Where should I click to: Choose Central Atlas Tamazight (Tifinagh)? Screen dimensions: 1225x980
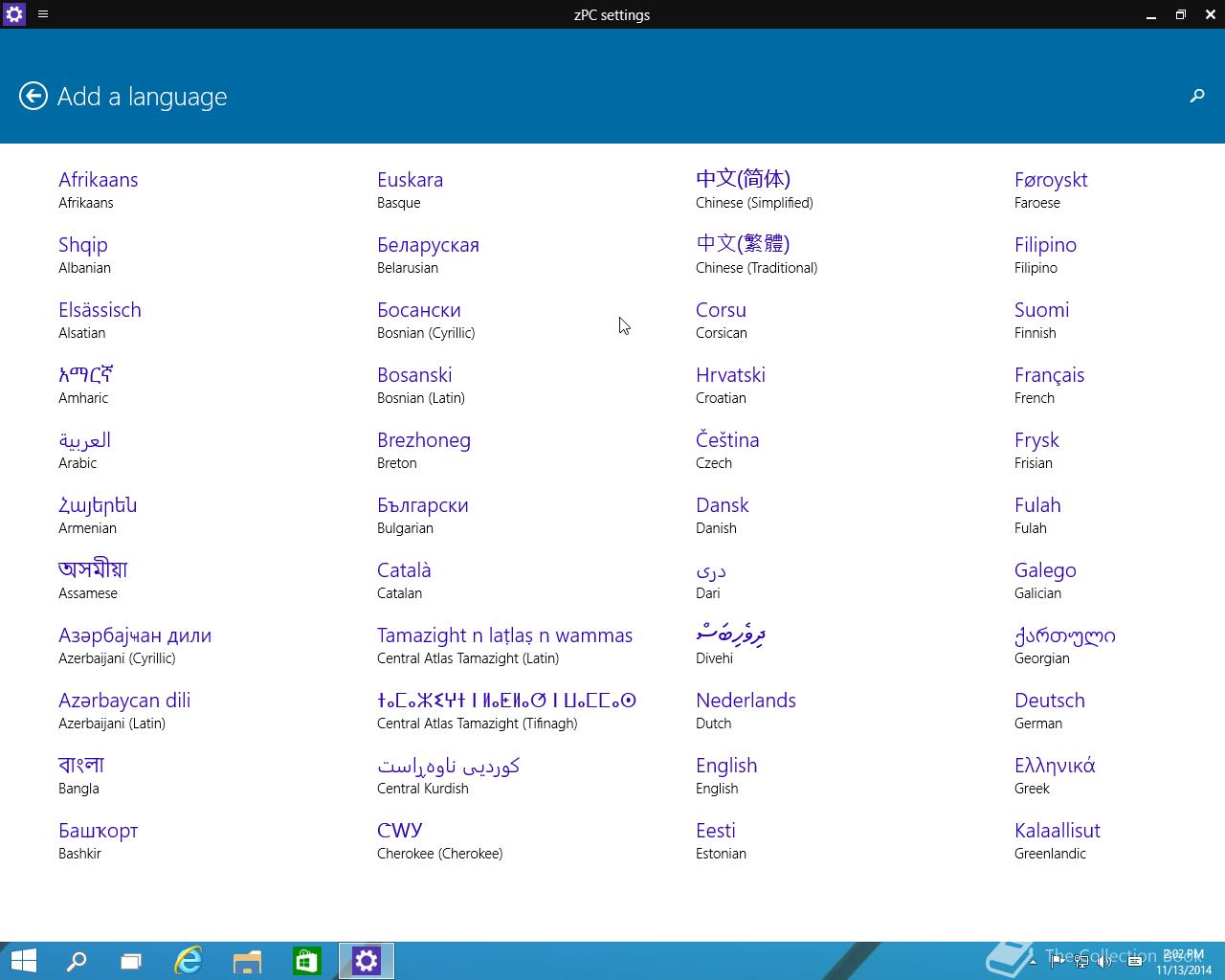coord(507,710)
